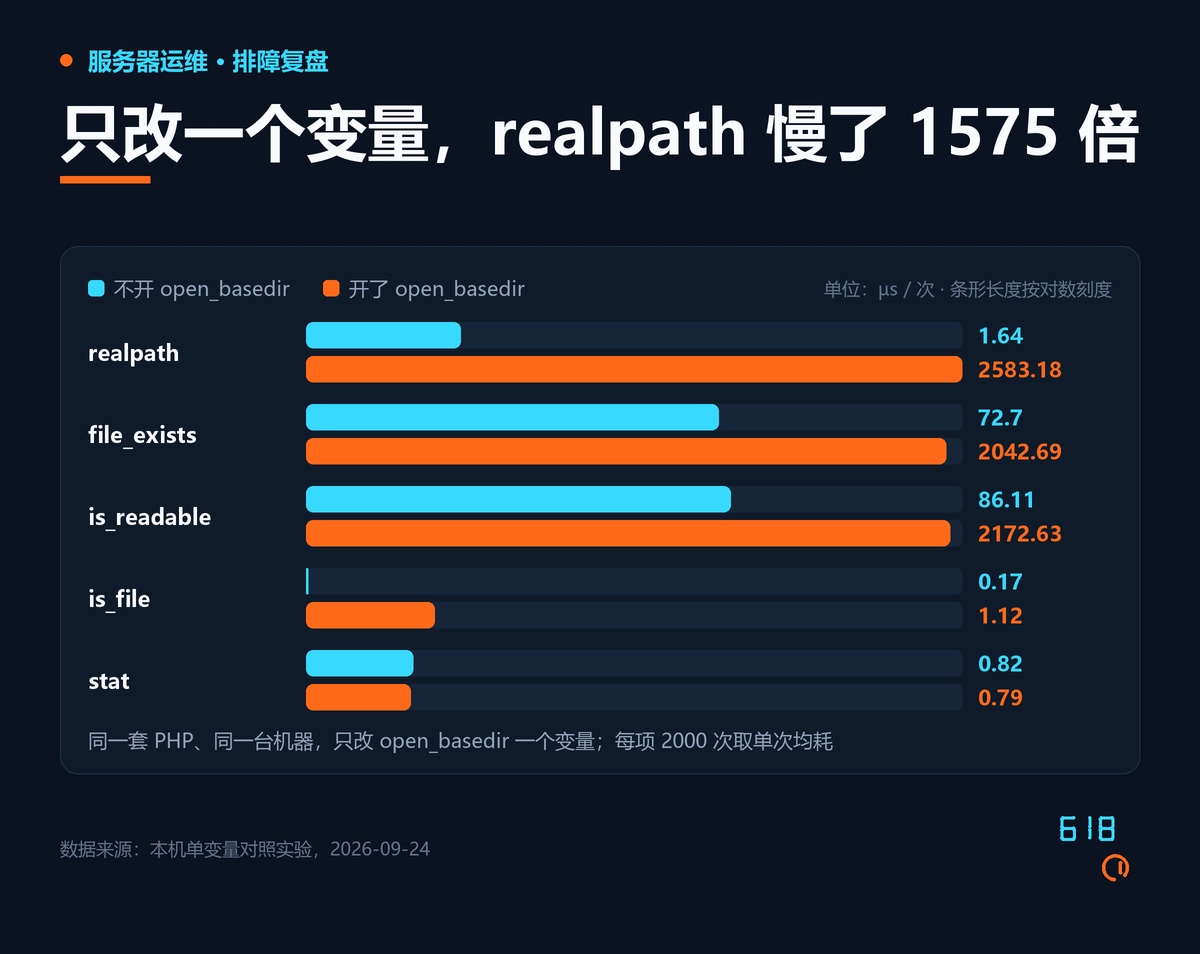This screenshot has width=1200, height=954.
Task: Click the value 2583.18
Action: (1020, 370)
